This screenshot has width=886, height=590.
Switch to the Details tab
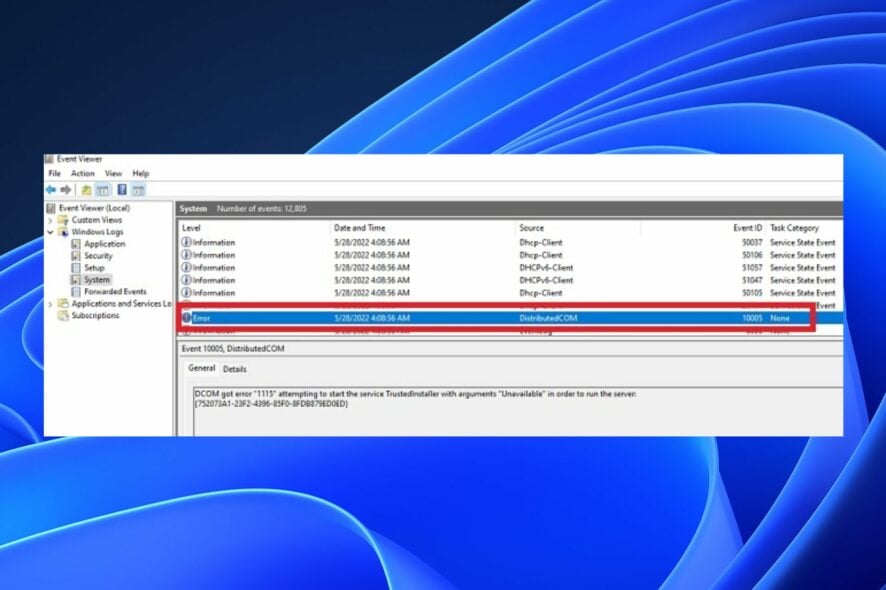(234, 369)
